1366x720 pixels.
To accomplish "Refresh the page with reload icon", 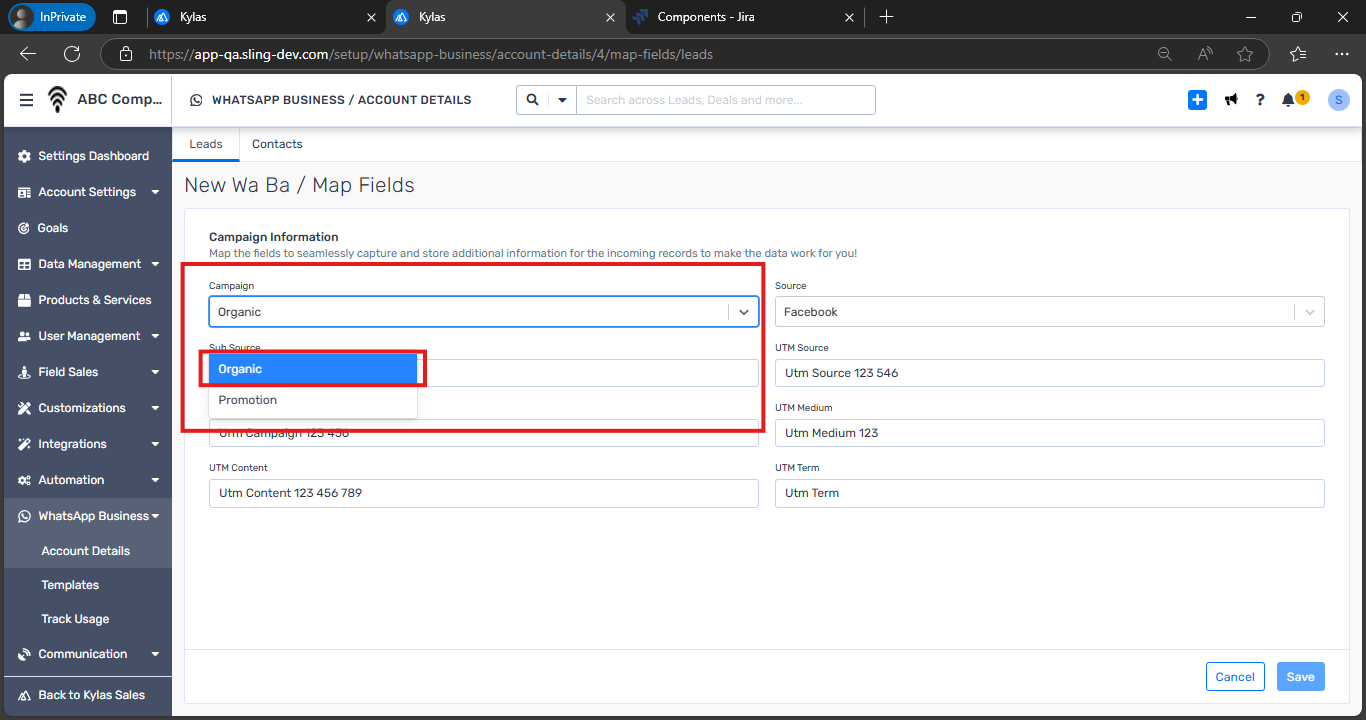I will point(72,54).
